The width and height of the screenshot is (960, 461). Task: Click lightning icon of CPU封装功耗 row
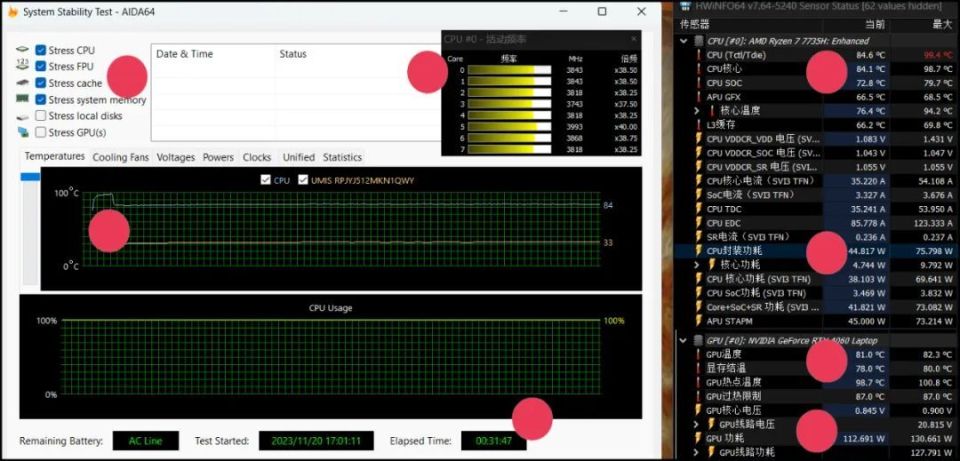pyautogui.click(x=699, y=251)
